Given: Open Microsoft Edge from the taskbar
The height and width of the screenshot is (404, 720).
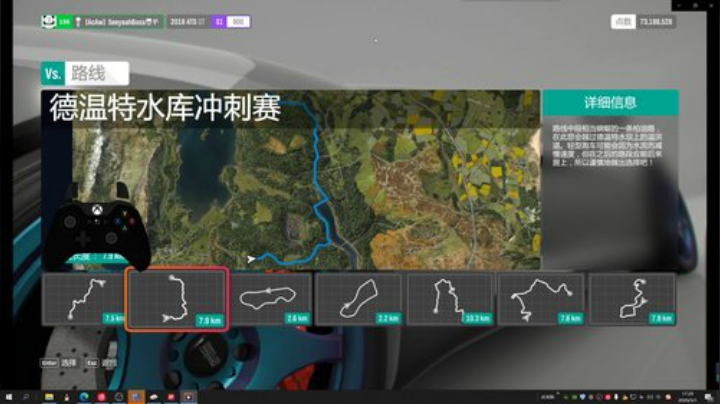Looking at the screenshot, I should 84,397.
